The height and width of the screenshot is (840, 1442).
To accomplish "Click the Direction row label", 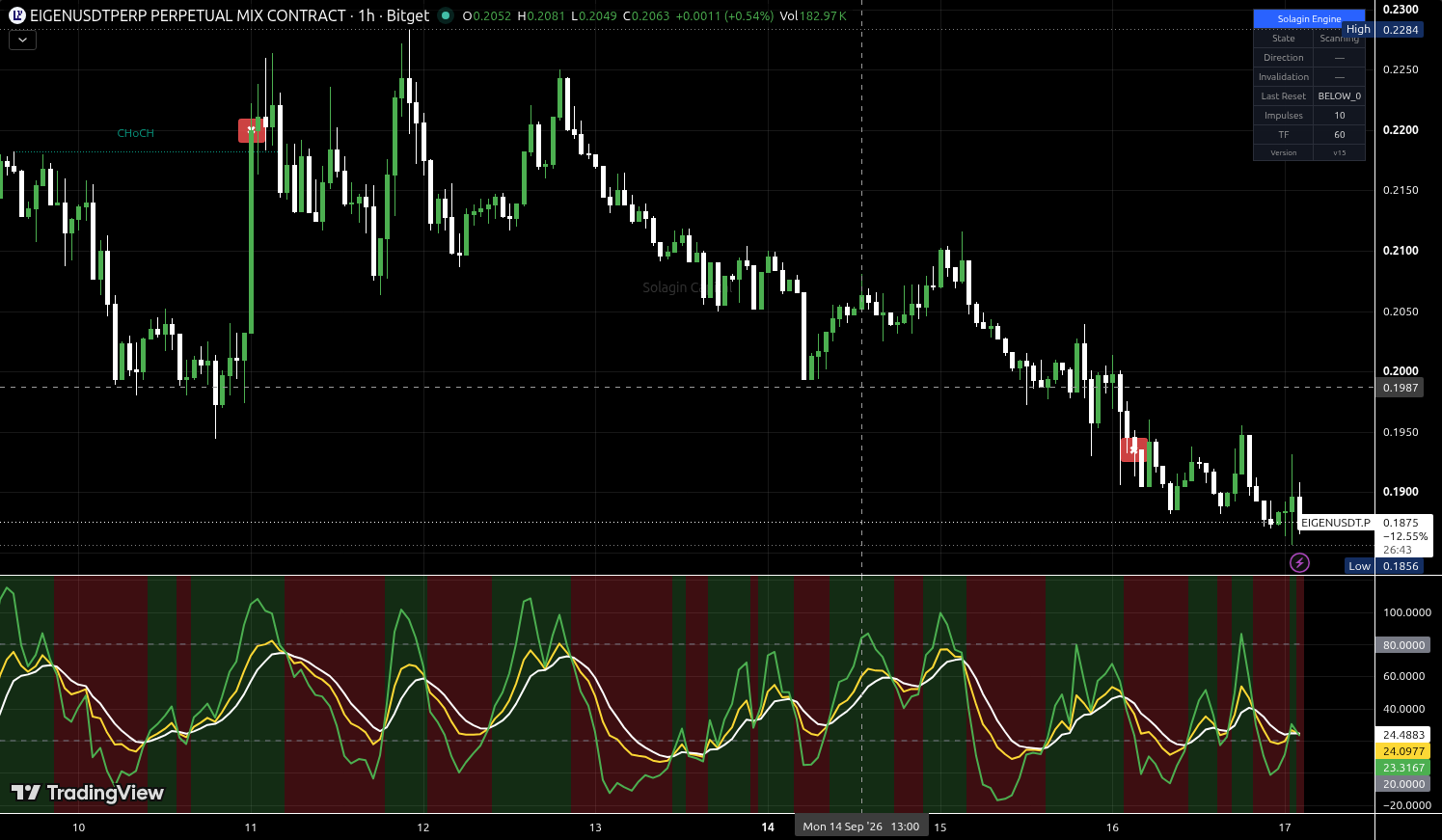I will (x=1283, y=58).
